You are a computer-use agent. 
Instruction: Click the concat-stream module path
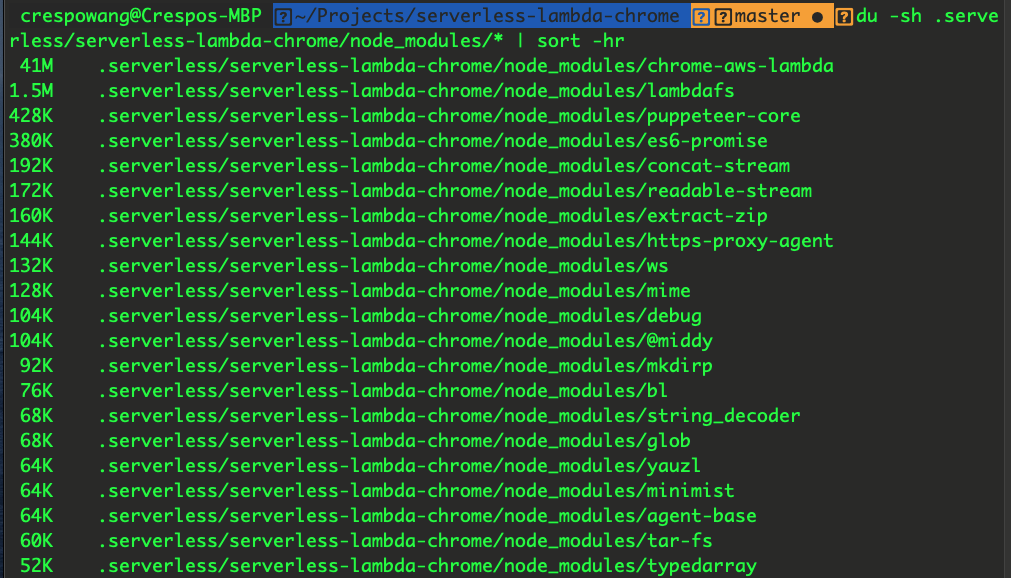pos(444,166)
